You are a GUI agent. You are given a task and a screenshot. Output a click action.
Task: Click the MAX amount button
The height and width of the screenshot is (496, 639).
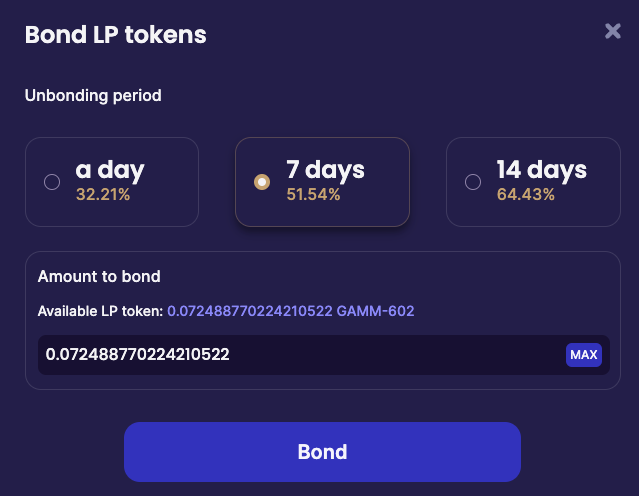[583, 355]
